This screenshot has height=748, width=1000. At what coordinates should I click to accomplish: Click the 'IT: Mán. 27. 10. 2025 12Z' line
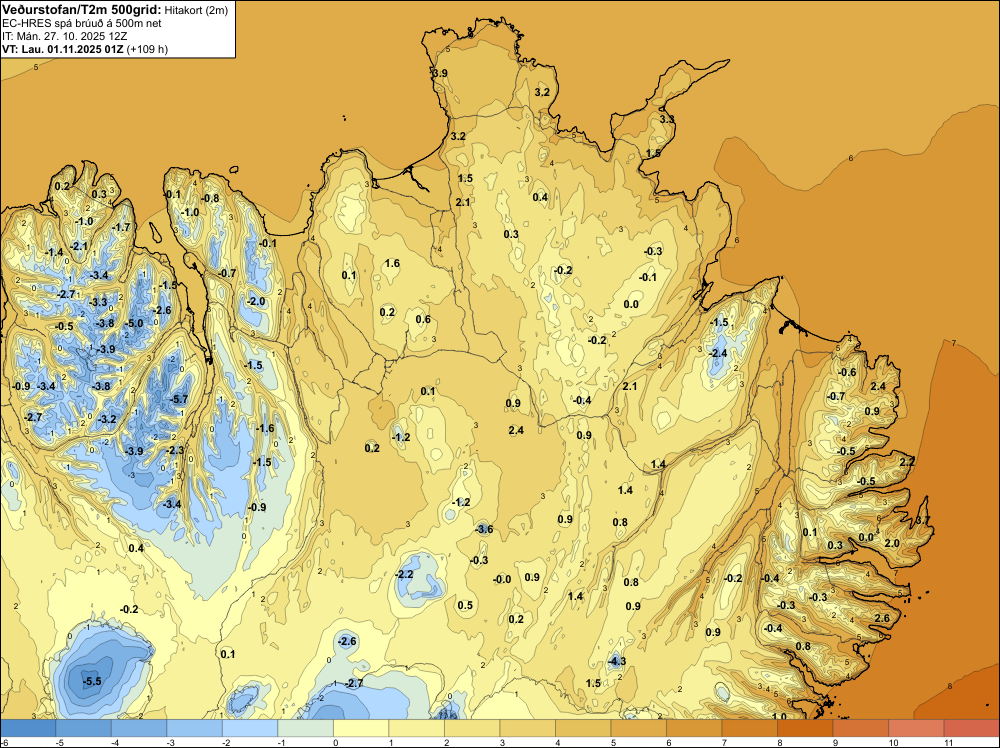[64, 36]
